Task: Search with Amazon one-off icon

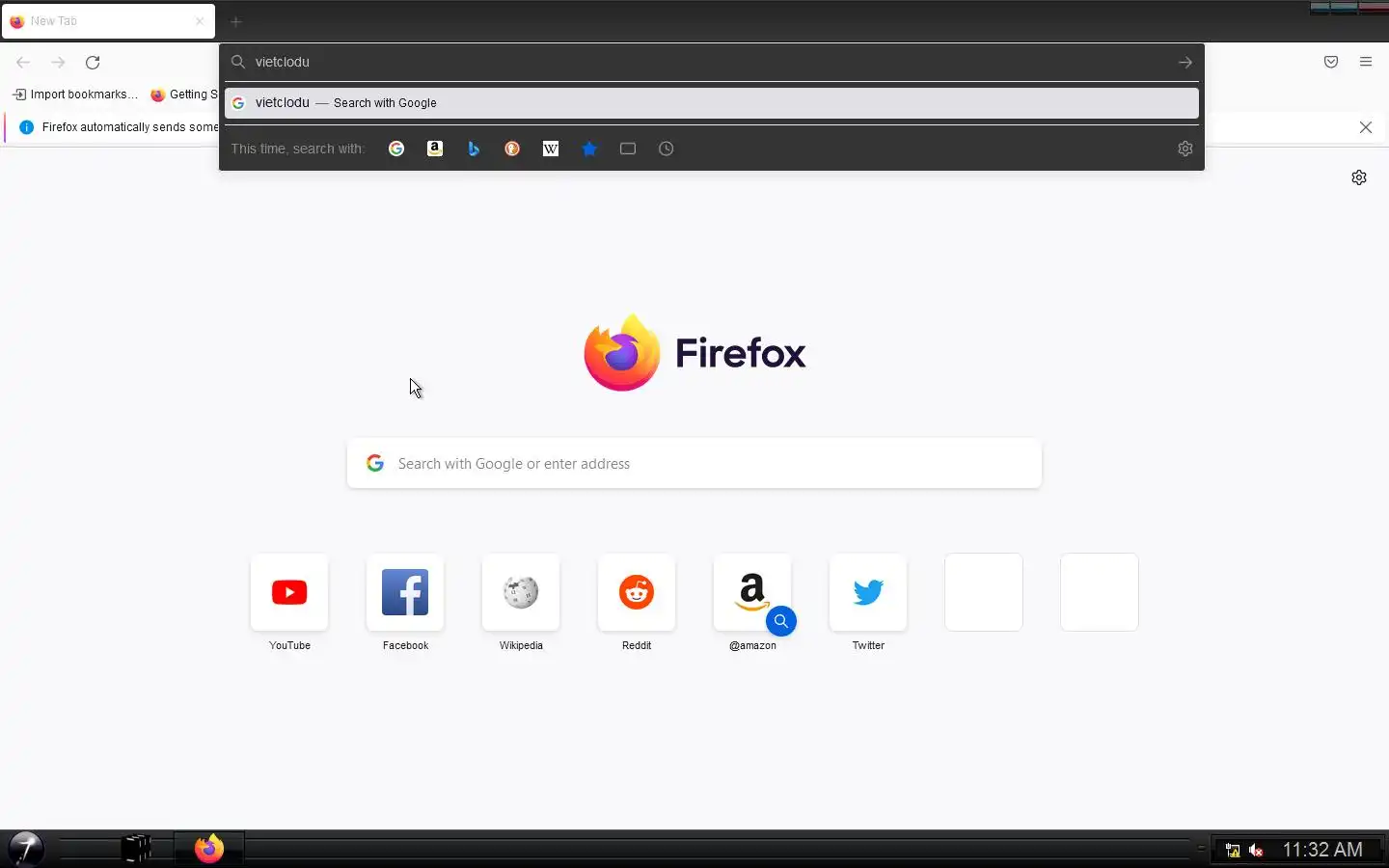Action: coord(435,149)
